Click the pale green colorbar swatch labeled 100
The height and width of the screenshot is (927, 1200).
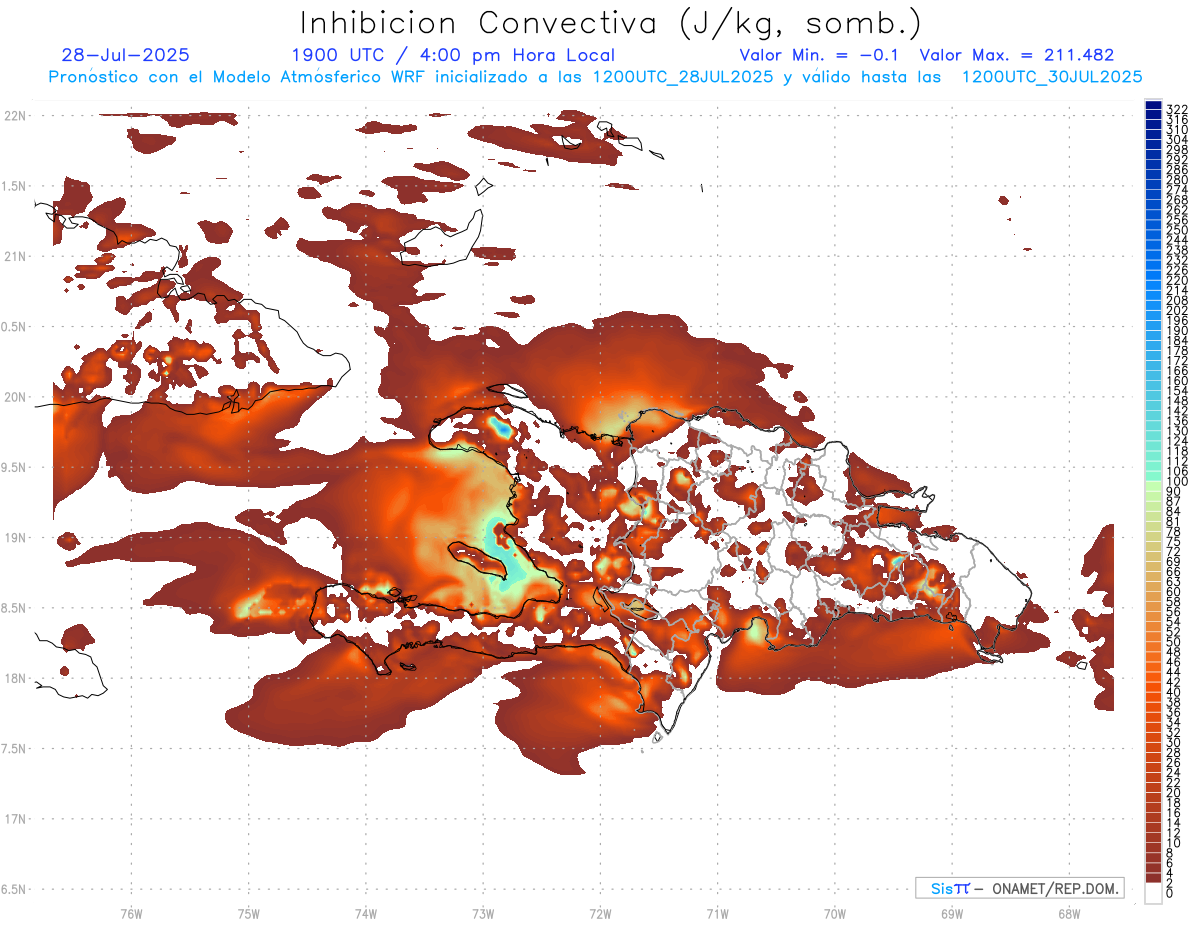tap(1153, 485)
